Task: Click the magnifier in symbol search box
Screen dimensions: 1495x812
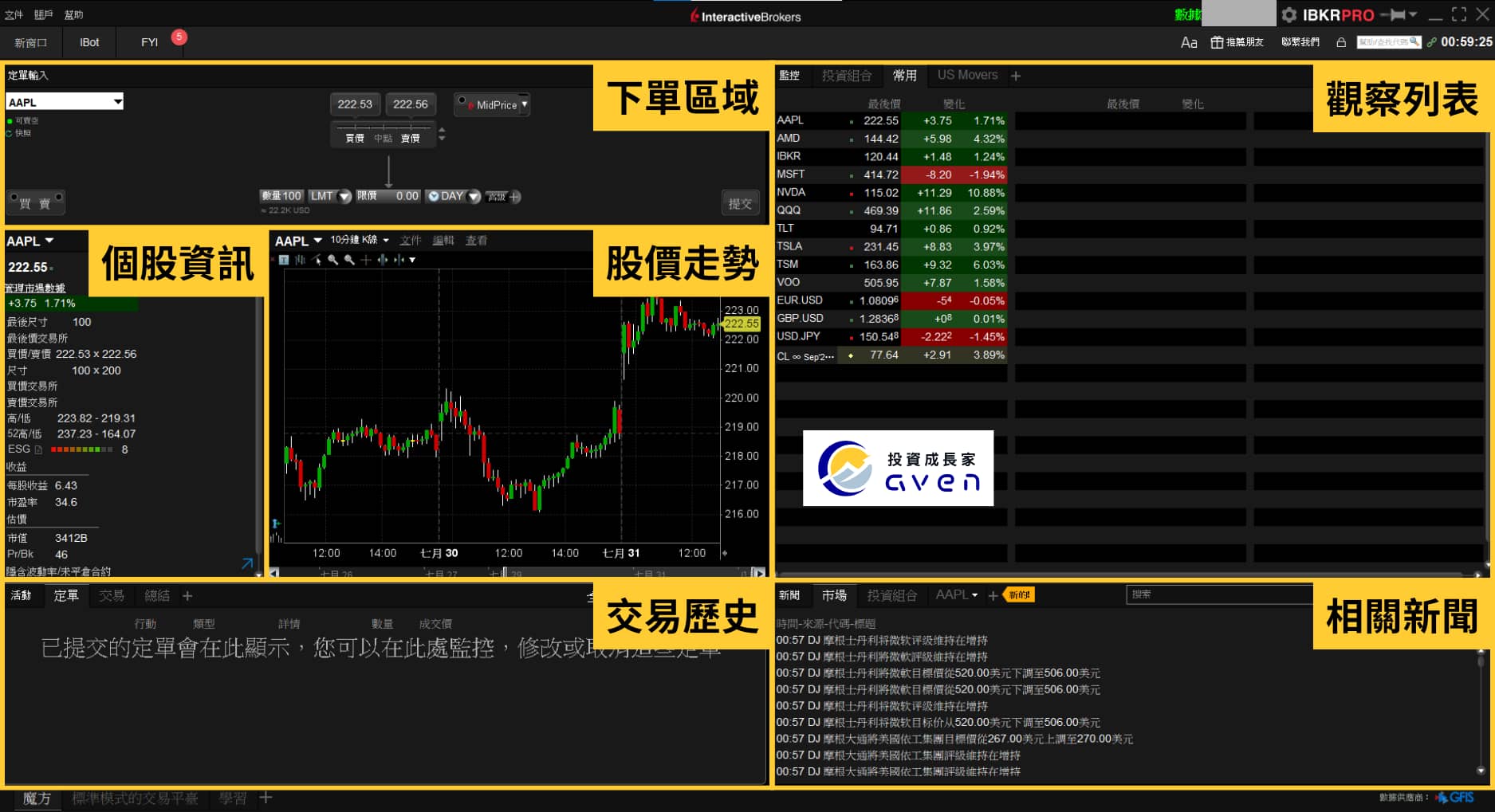Action: coord(1414,41)
